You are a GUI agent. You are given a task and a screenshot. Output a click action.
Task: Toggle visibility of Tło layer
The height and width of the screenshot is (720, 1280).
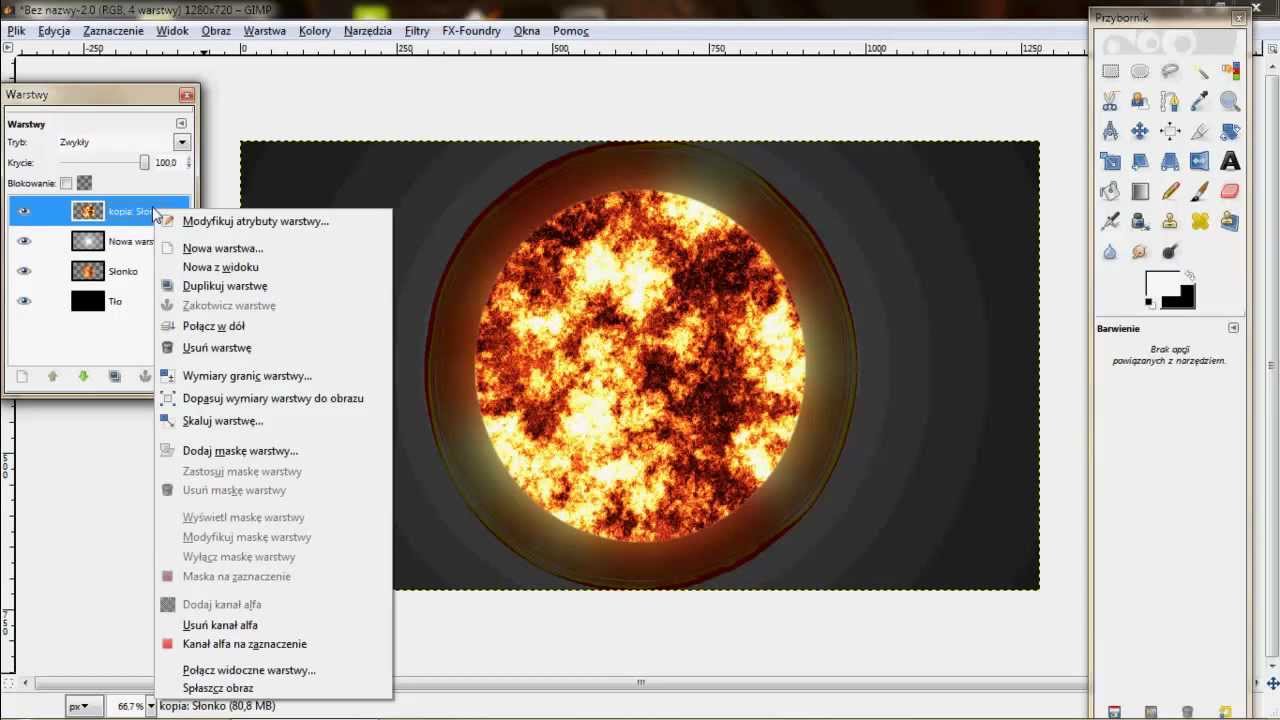click(24, 301)
